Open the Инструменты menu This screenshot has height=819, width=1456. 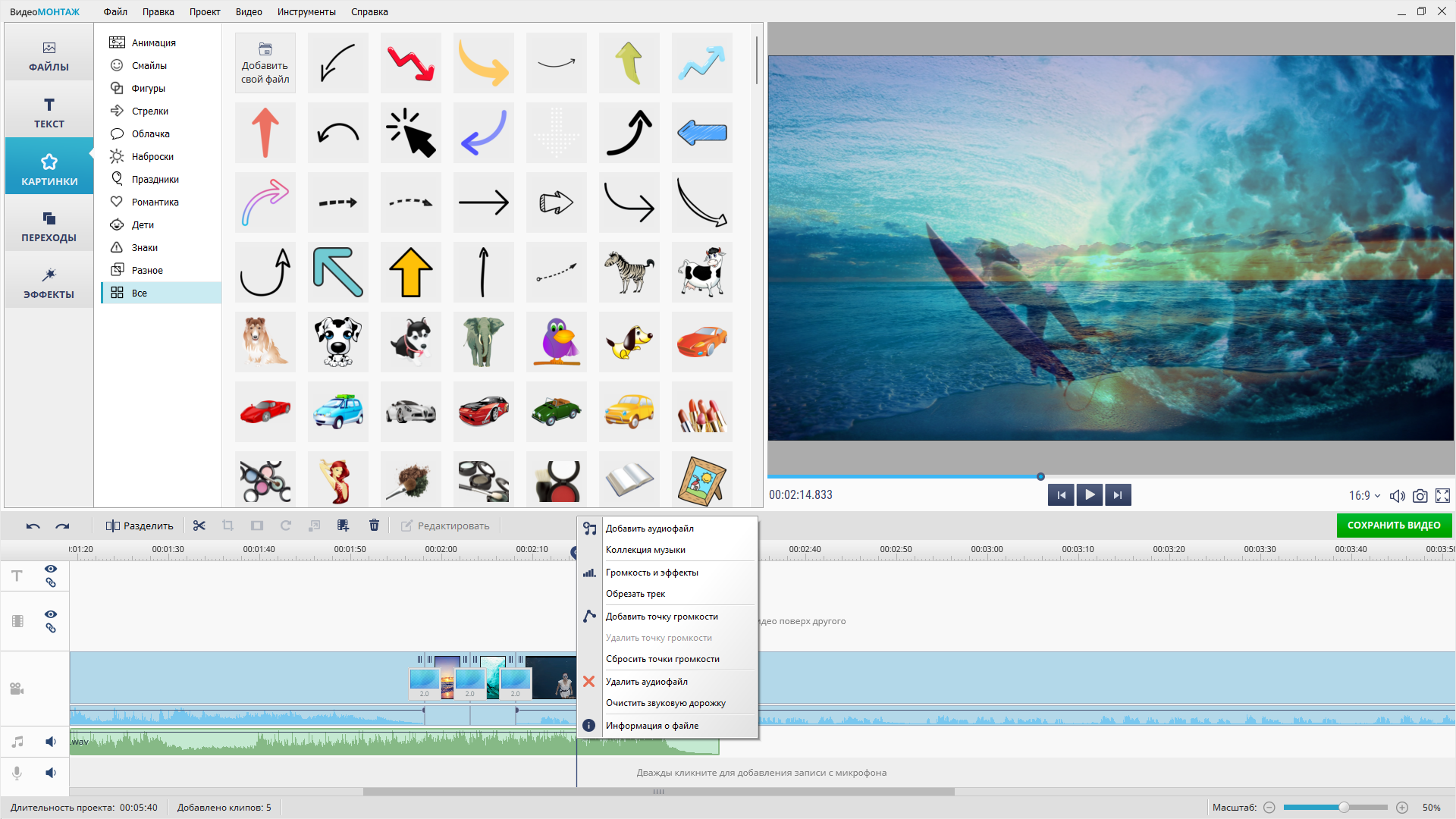click(x=306, y=11)
